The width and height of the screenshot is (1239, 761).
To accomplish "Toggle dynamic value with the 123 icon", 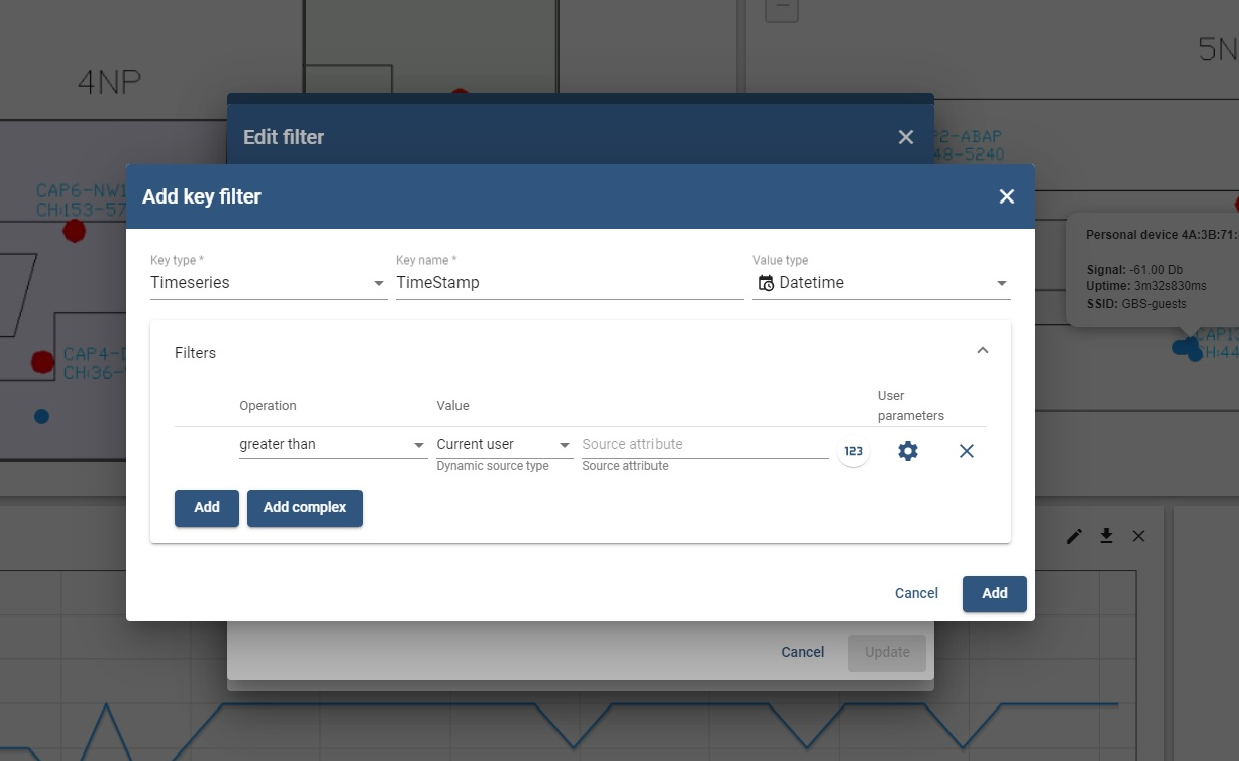I will click(853, 451).
